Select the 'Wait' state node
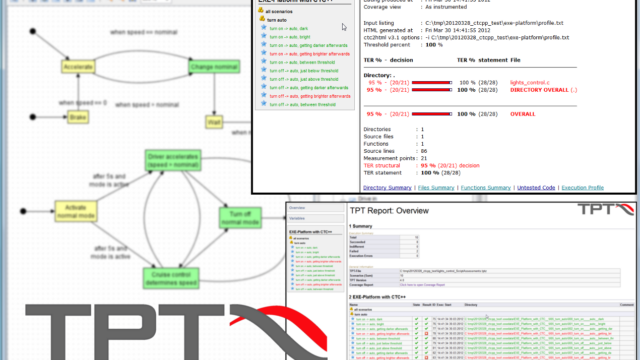This screenshot has width=640, height=360. pyautogui.click(x=214, y=122)
